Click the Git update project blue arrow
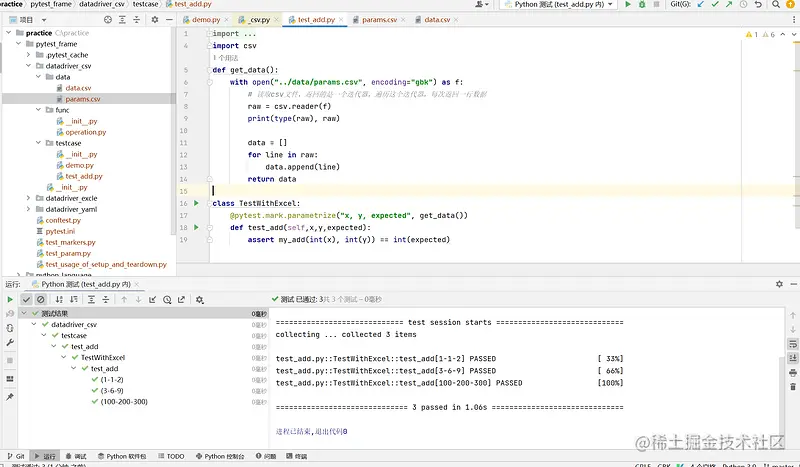 point(701,4)
